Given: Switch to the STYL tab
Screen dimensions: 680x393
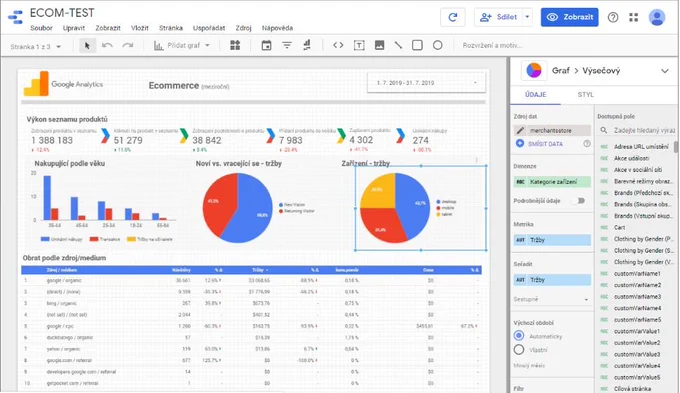Looking at the screenshot, I should [x=585, y=95].
